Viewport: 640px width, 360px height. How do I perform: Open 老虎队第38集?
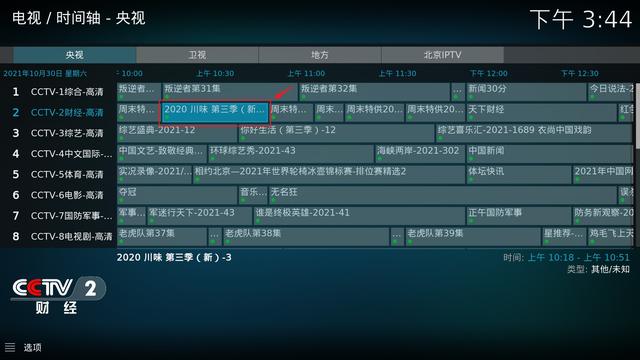point(306,236)
